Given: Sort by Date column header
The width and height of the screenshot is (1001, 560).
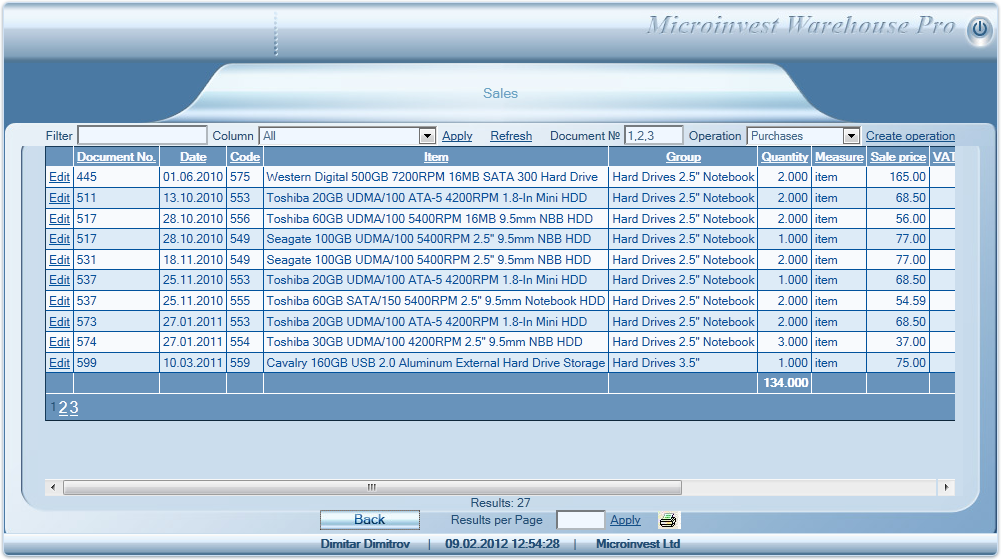Looking at the screenshot, I should tap(193, 157).
